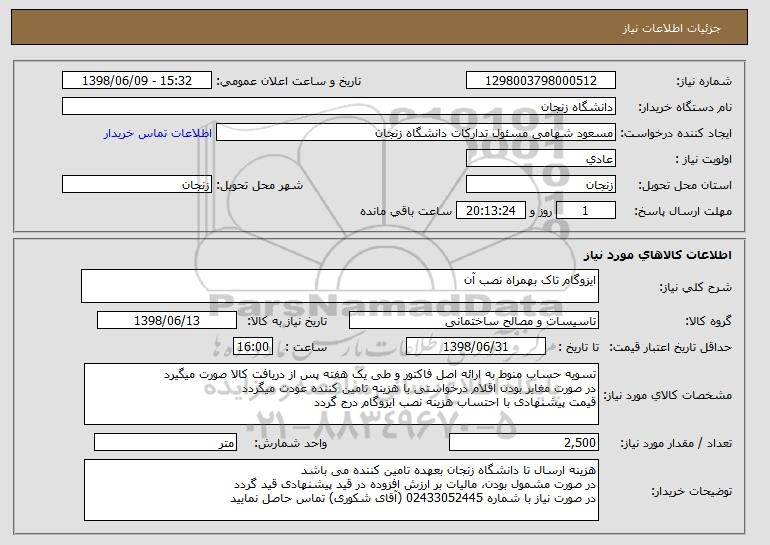Select the label اولویت نیاز
Image resolution: width=770 pixels, height=545 pixels.
click(x=704, y=159)
